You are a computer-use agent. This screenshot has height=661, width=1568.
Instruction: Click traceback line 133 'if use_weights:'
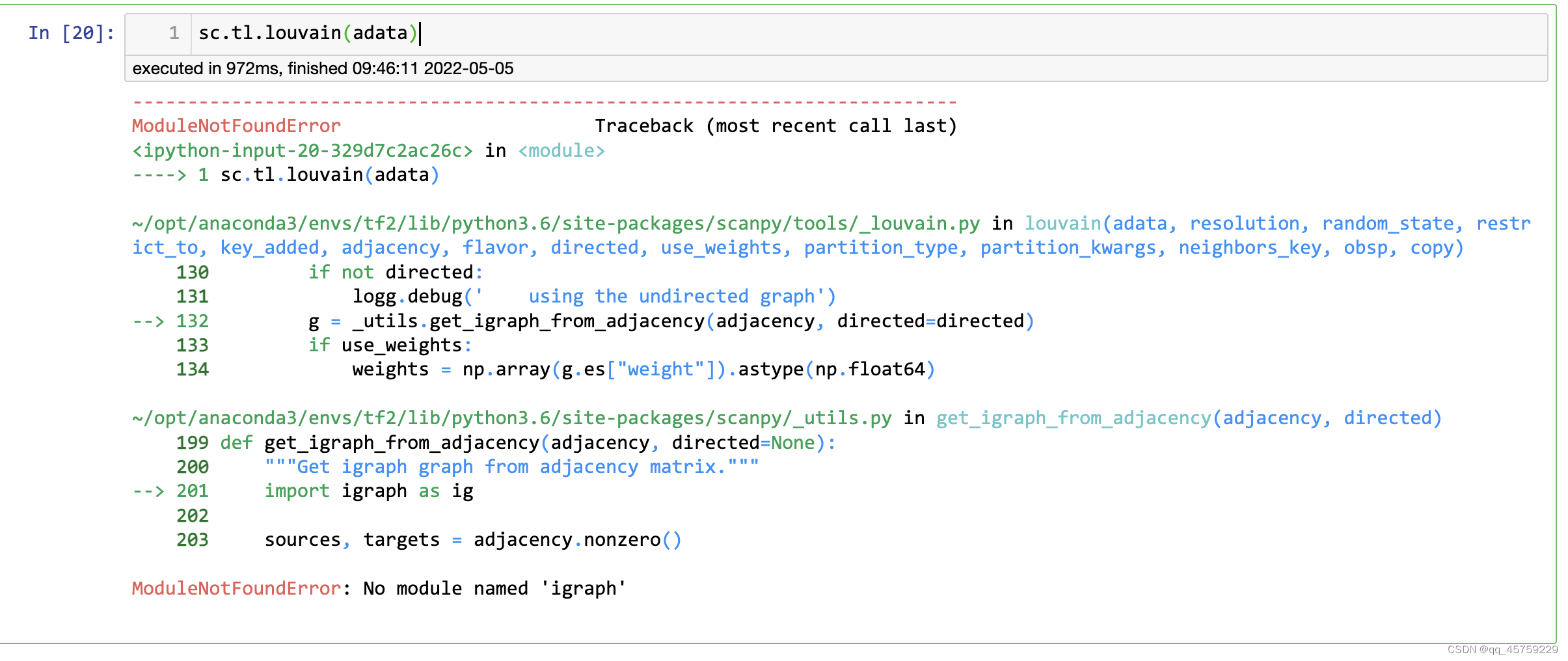(x=324, y=345)
